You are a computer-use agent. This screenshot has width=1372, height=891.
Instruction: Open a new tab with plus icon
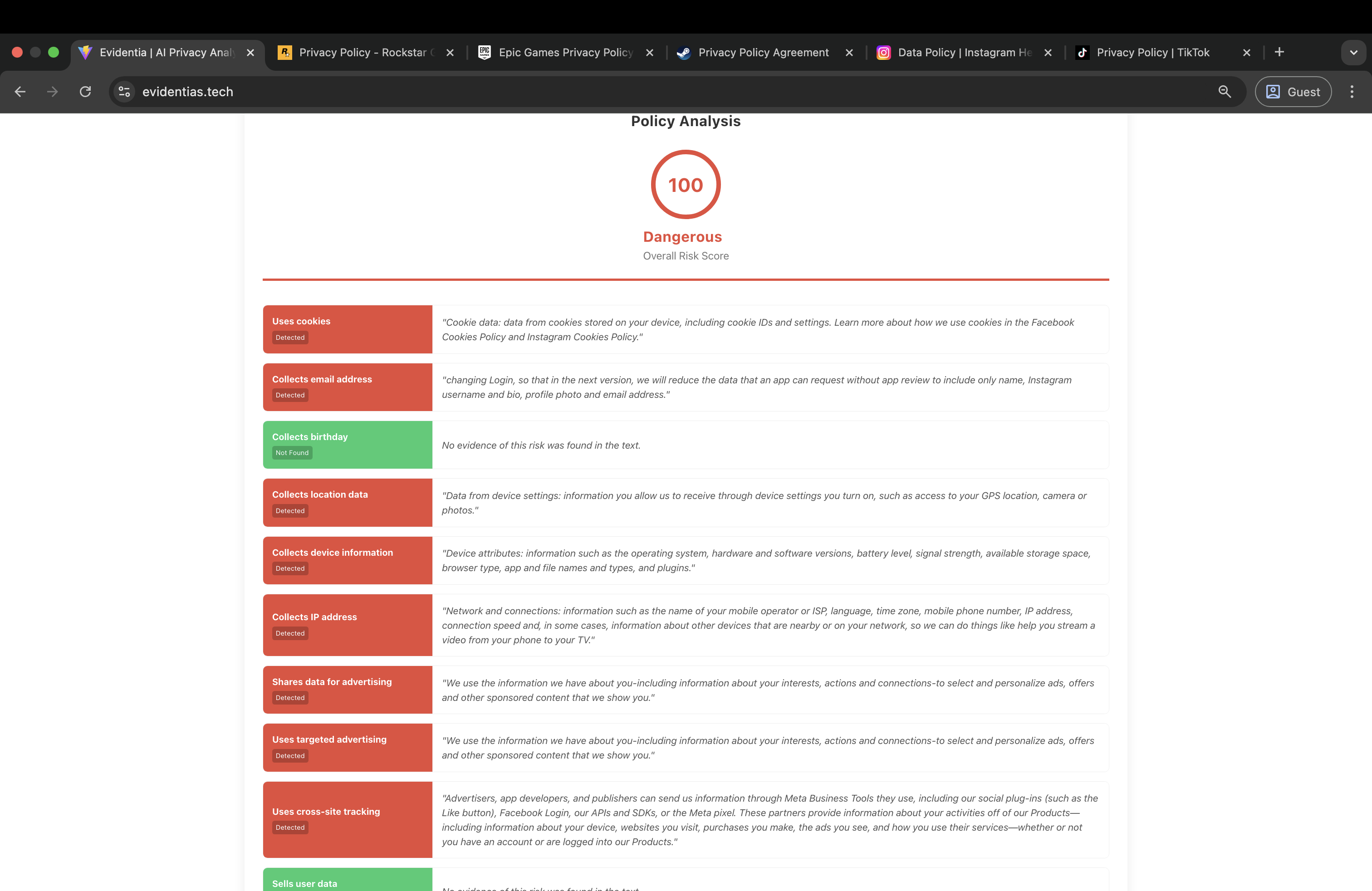tap(1279, 53)
